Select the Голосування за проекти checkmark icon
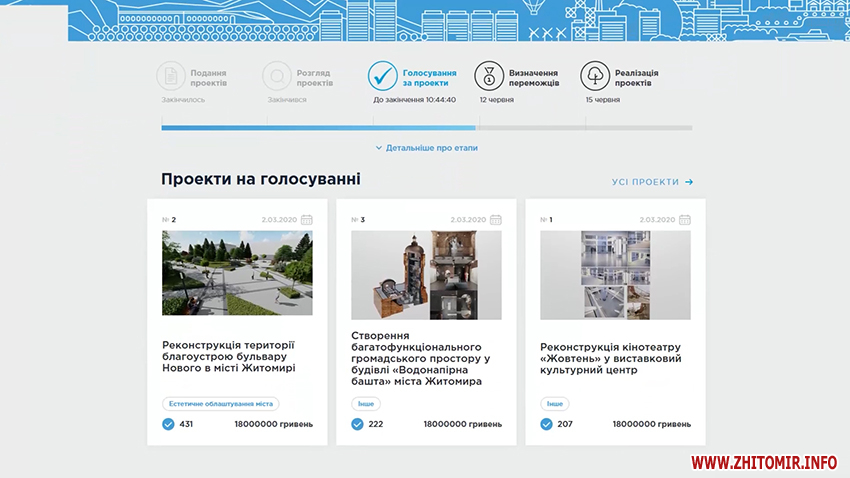This screenshot has height=478, width=850. click(x=383, y=76)
